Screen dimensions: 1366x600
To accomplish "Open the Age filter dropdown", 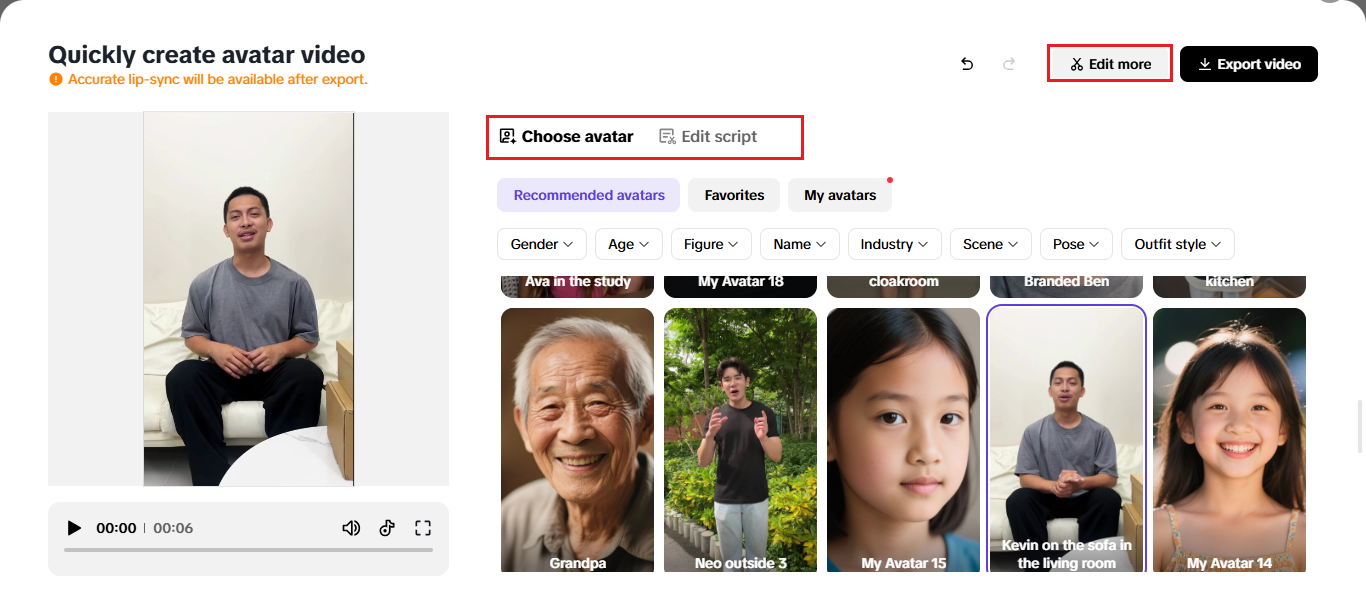I will pyautogui.click(x=629, y=244).
